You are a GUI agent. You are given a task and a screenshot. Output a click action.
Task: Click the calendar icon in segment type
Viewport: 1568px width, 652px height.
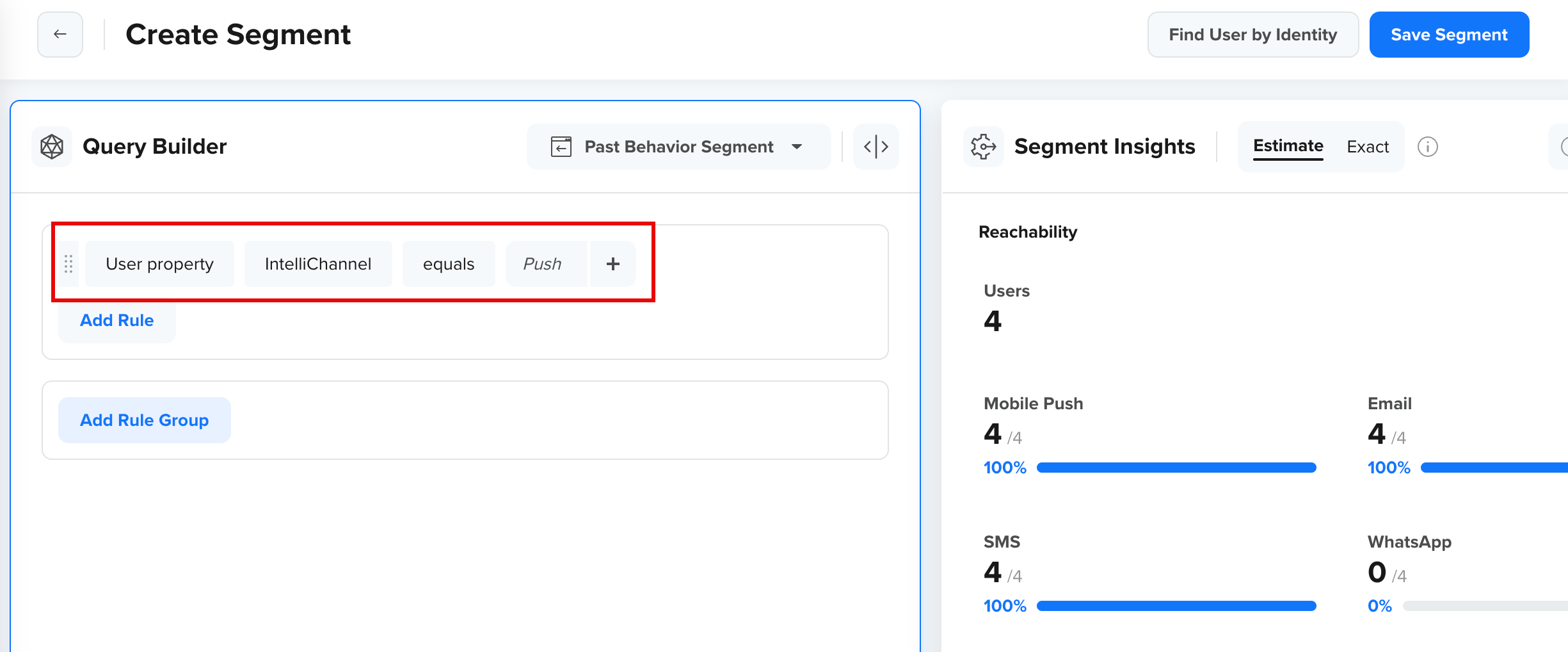(x=561, y=147)
